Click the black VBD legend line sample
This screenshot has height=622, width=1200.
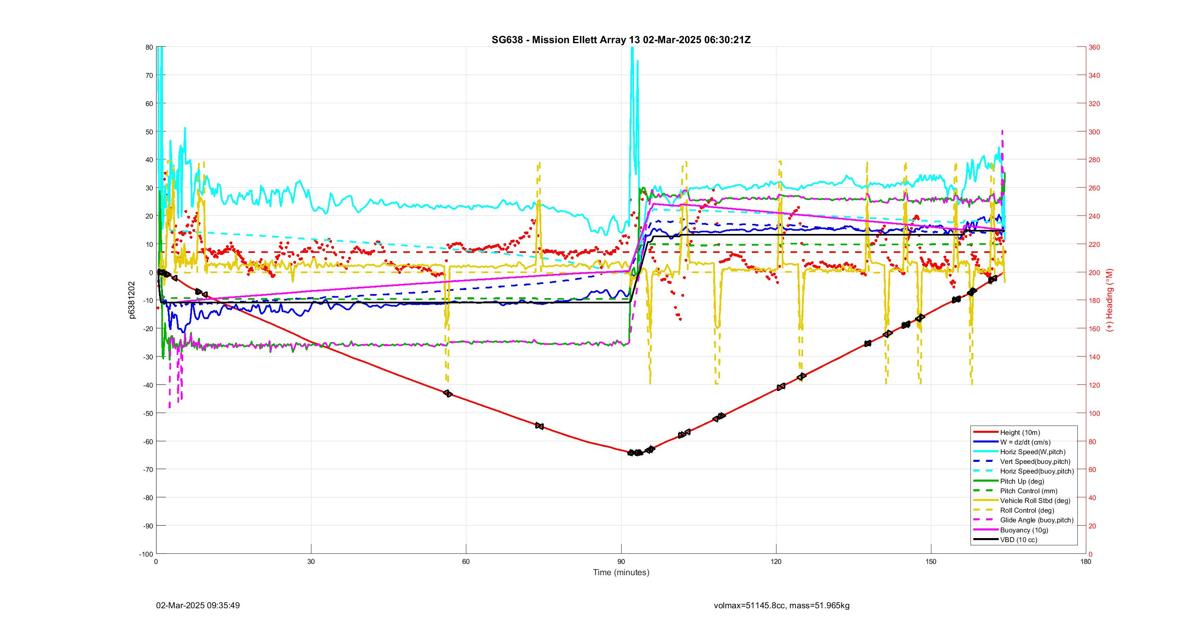coord(985,539)
